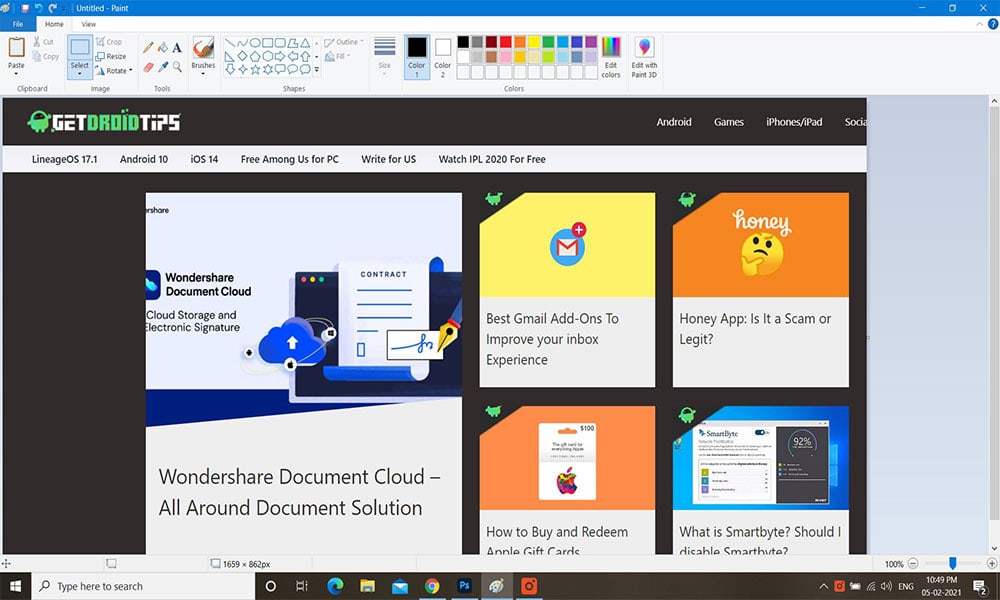Click the Windows Start button
The image size is (1000, 600).
point(15,586)
